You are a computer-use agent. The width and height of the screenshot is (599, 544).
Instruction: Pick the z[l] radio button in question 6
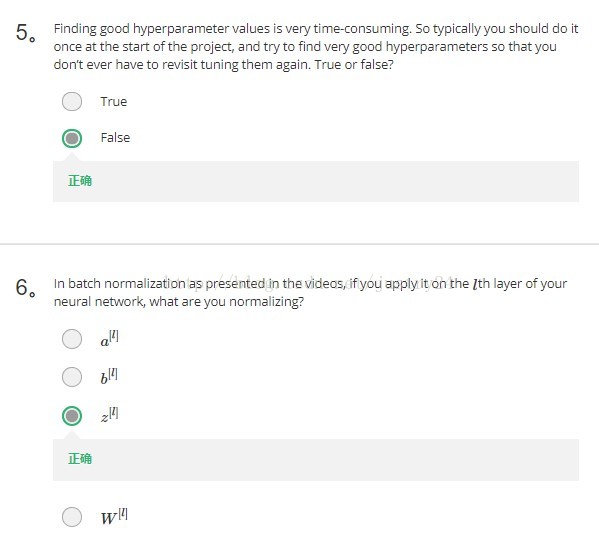tap(72, 416)
